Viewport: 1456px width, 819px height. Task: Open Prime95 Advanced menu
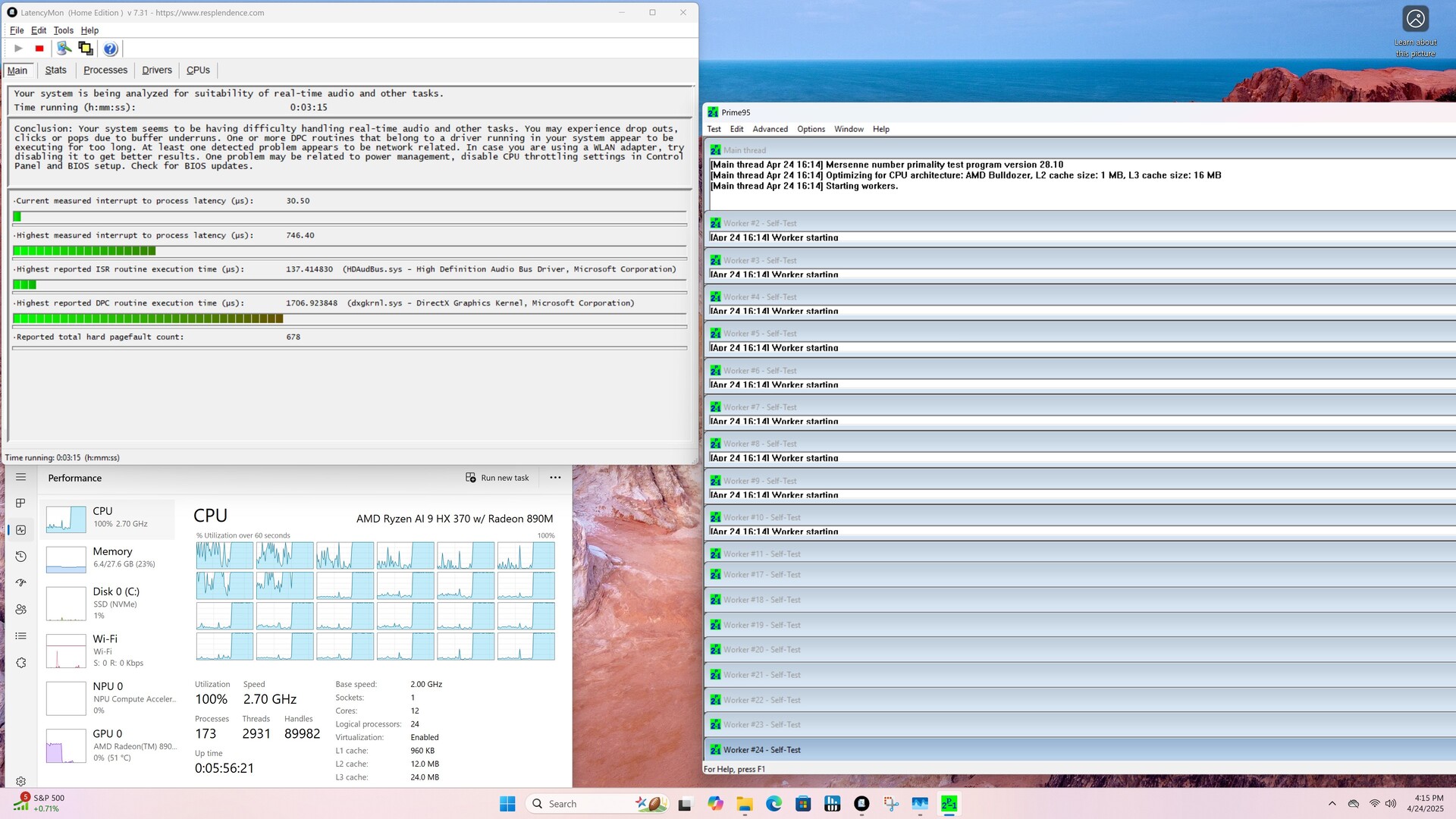770,129
